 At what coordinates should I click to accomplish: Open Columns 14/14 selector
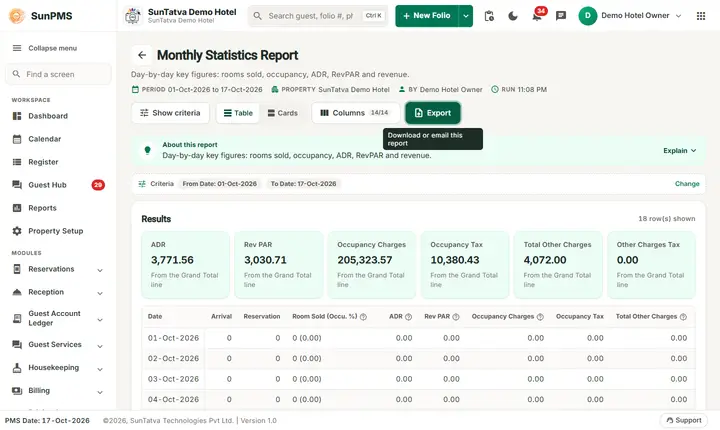point(355,113)
